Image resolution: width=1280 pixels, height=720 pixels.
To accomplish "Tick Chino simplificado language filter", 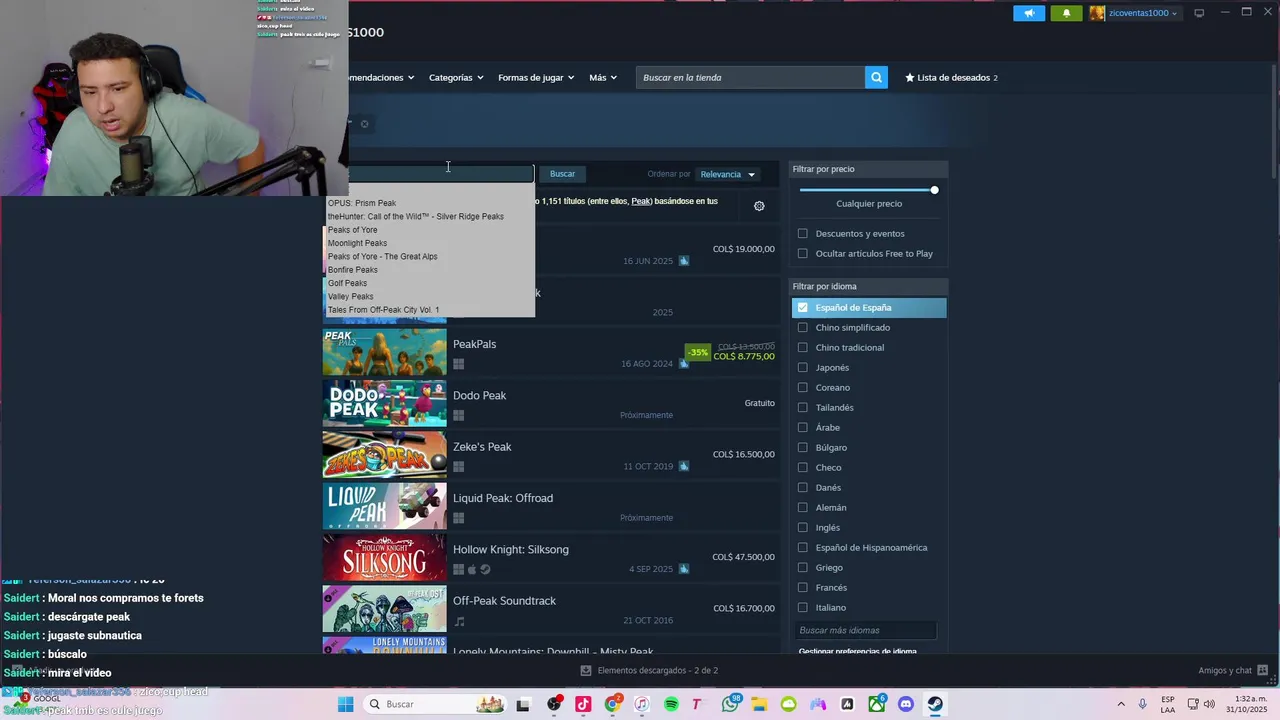I will point(802,327).
